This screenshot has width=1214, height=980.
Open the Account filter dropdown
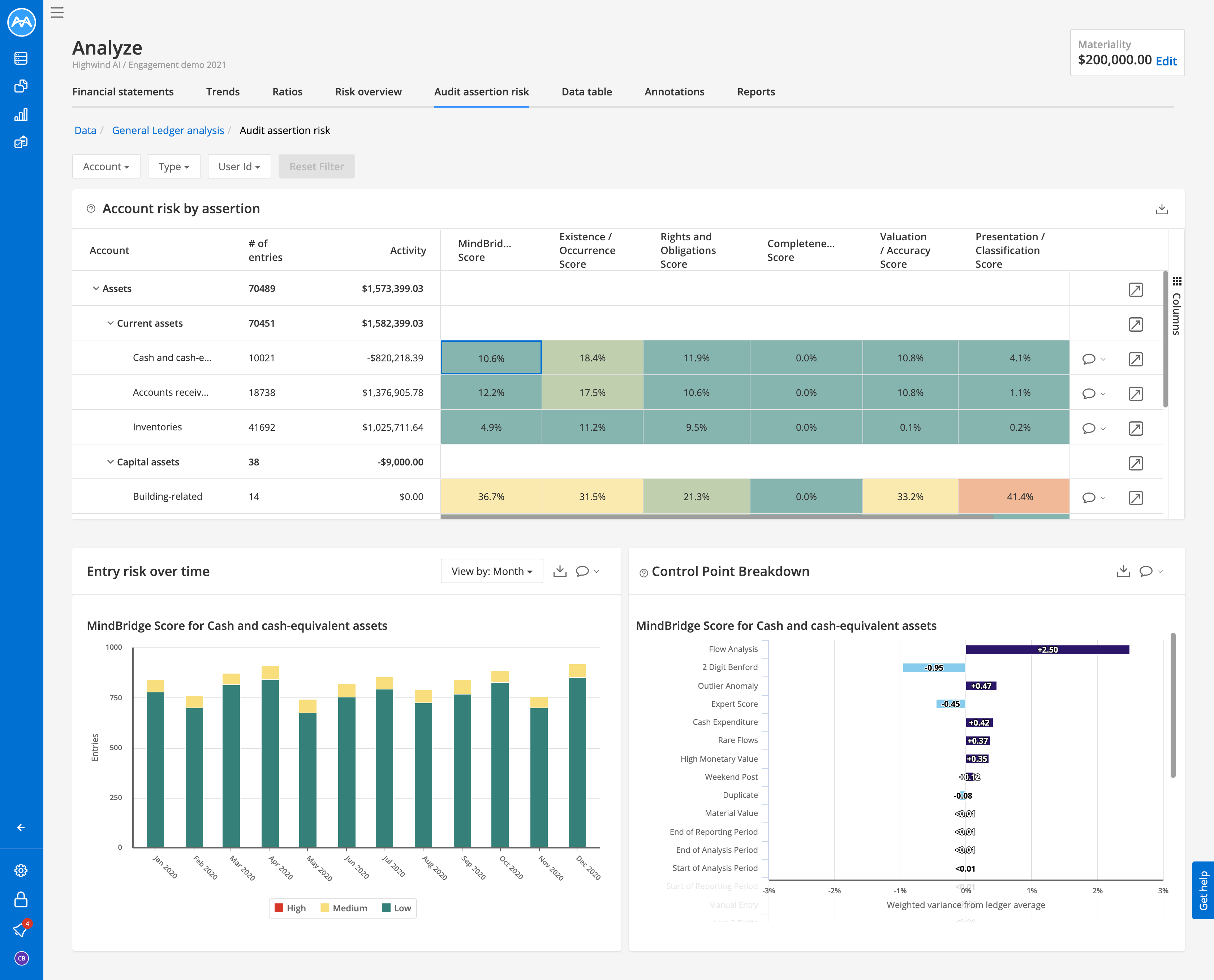(x=106, y=166)
